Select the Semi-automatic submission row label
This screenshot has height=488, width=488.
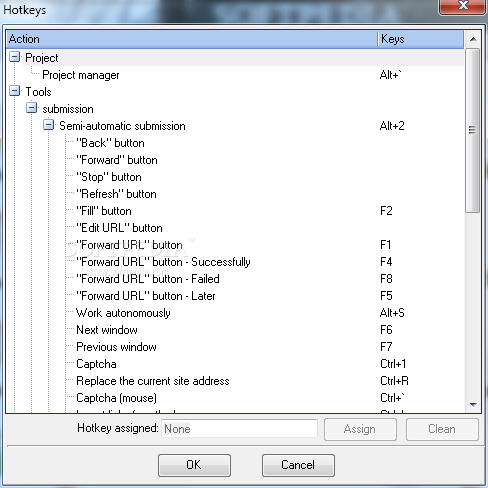(x=122, y=126)
